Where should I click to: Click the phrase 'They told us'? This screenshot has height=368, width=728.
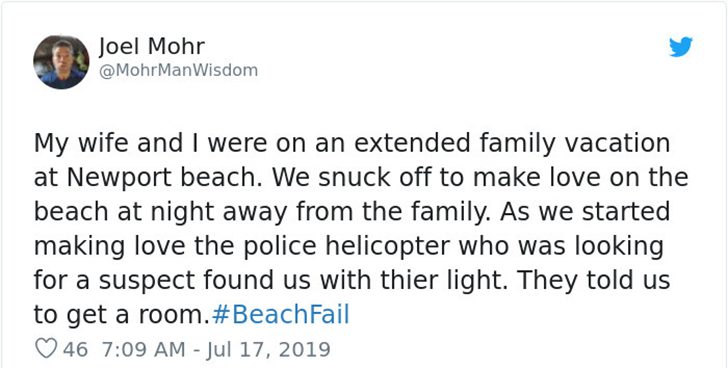point(593,280)
